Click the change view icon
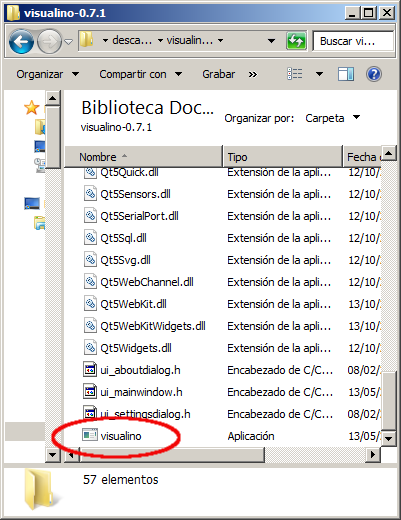Image resolution: width=401 pixels, height=520 pixels. (x=295, y=74)
